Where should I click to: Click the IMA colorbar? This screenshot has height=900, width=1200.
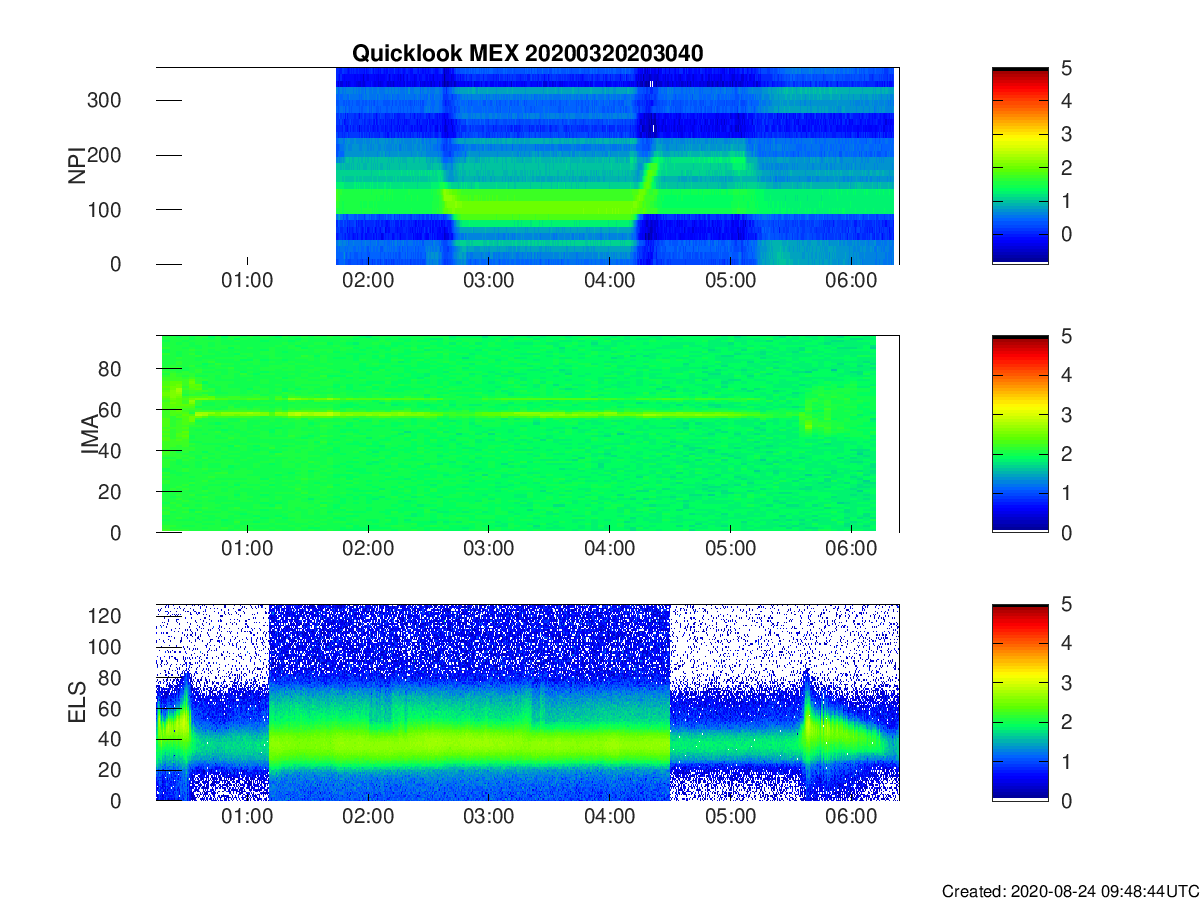coord(1020,434)
